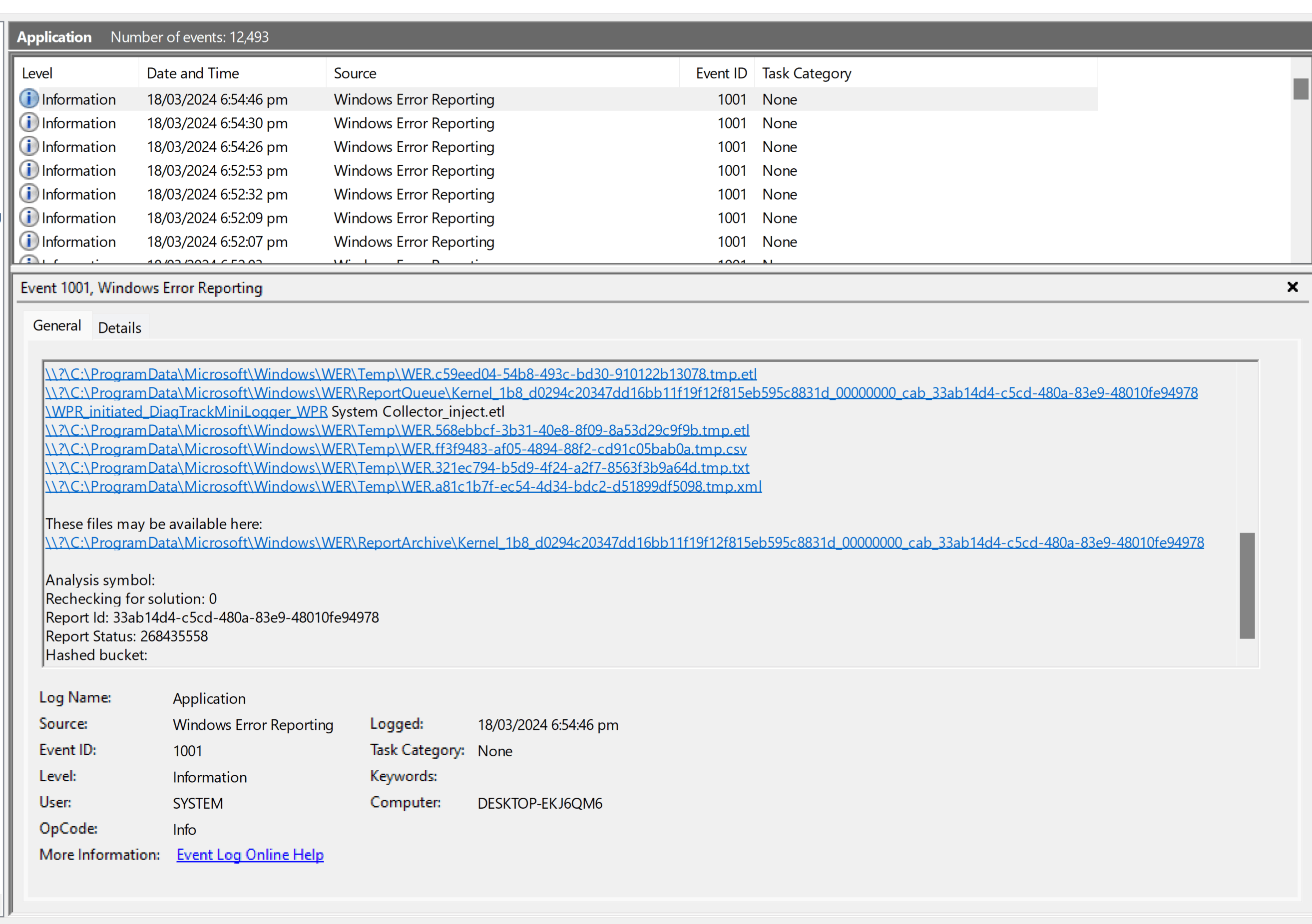Click information icon of 6:54:26 pm event
Viewport: 1312px width, 924px height.
point(28,146)
